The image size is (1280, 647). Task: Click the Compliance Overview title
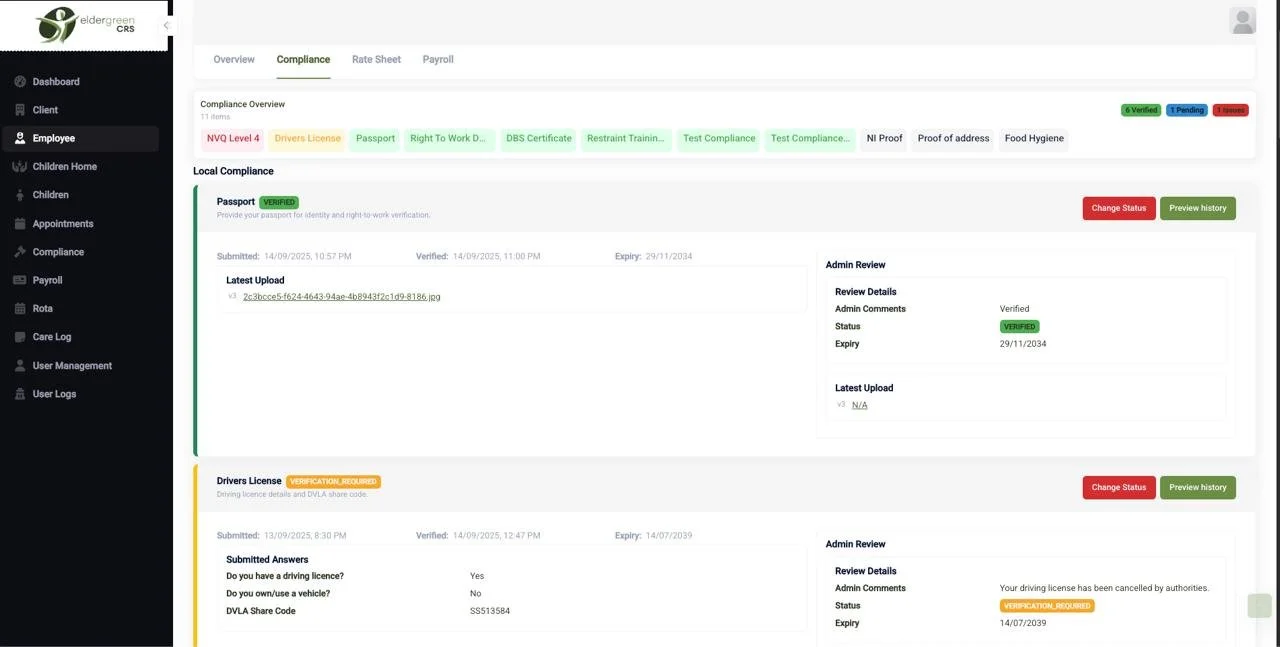coord(243,104)
